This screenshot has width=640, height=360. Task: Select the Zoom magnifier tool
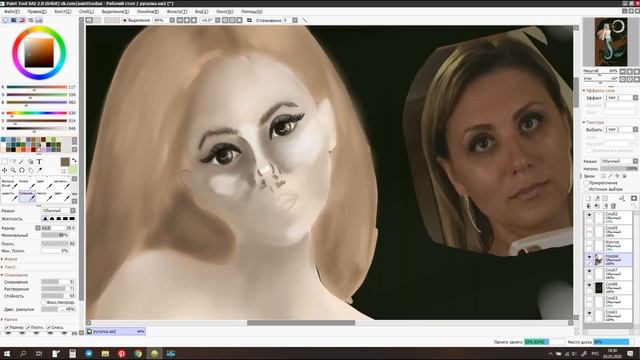click(x=13, y=170)
